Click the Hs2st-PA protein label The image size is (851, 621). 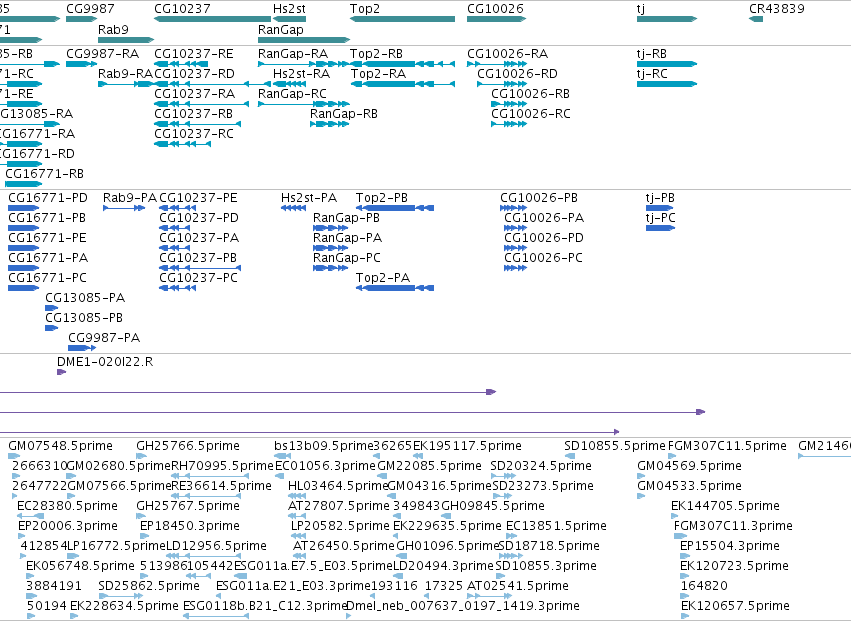click(x=309, y=198)
